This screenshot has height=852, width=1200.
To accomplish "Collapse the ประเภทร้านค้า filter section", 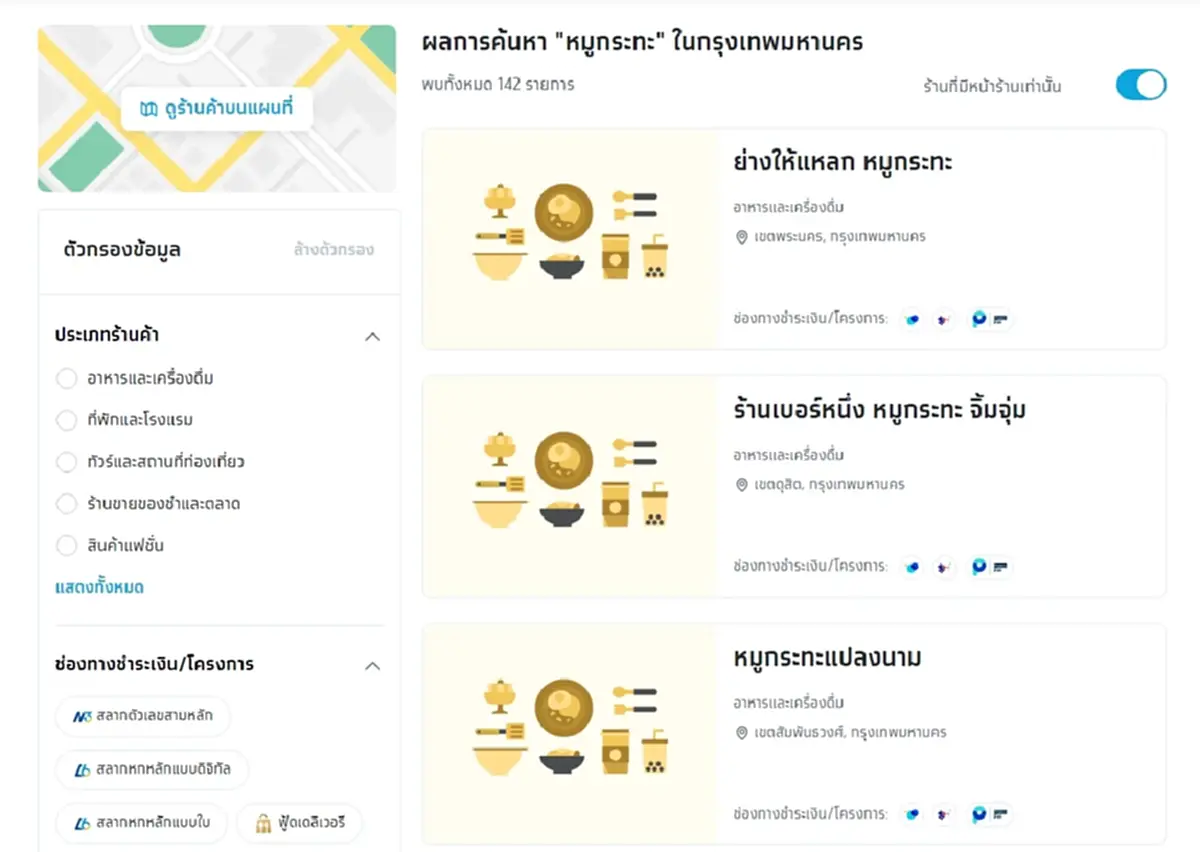I will pyautogui.click(x=373, y=336).
